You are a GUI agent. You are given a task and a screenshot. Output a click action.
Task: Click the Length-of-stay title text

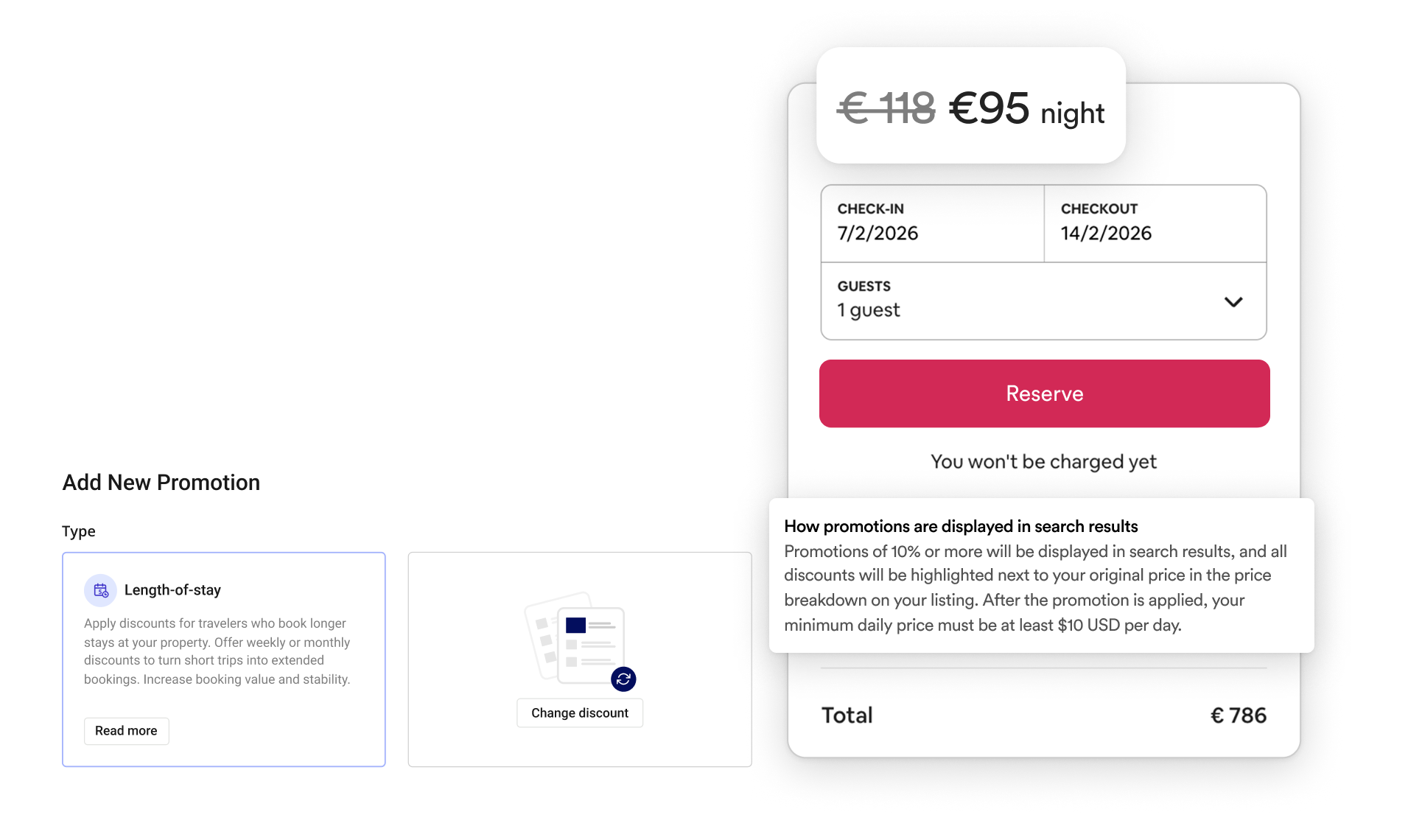tap(172, 590)
